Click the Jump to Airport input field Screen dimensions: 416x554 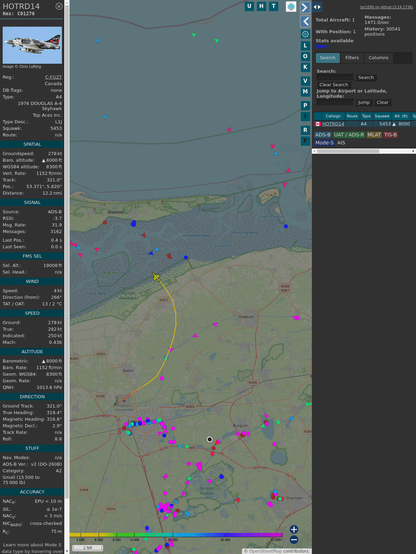tap(335, 102)
